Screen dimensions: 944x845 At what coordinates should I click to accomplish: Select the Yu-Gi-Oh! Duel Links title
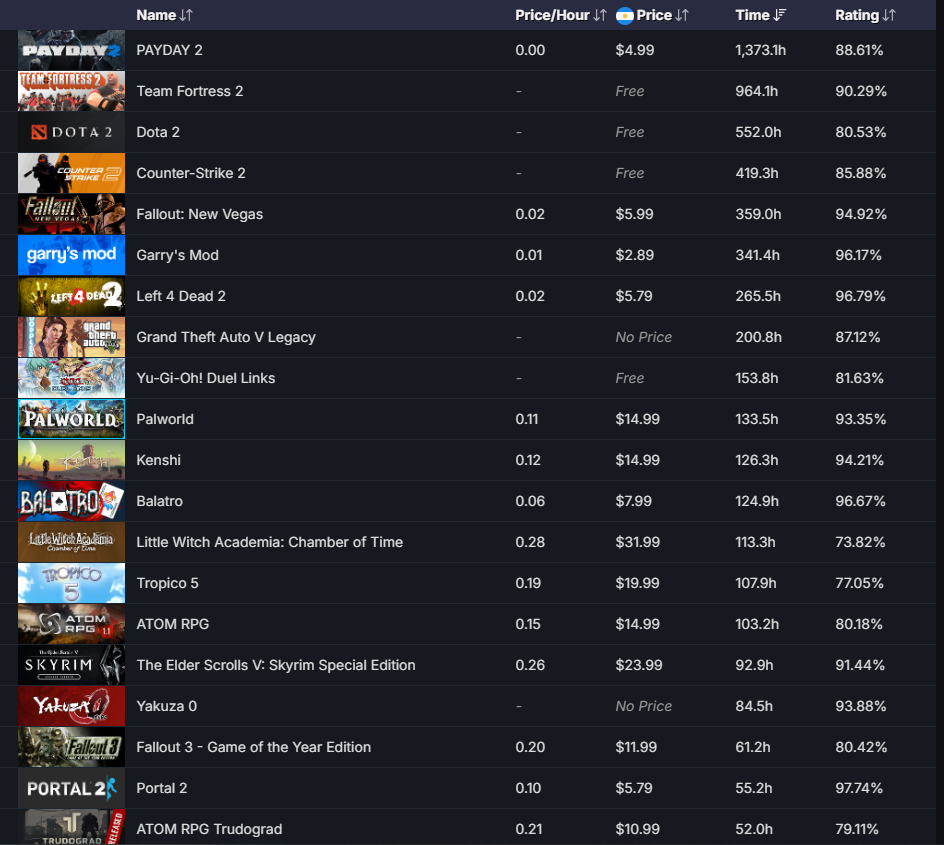[205, 378]
